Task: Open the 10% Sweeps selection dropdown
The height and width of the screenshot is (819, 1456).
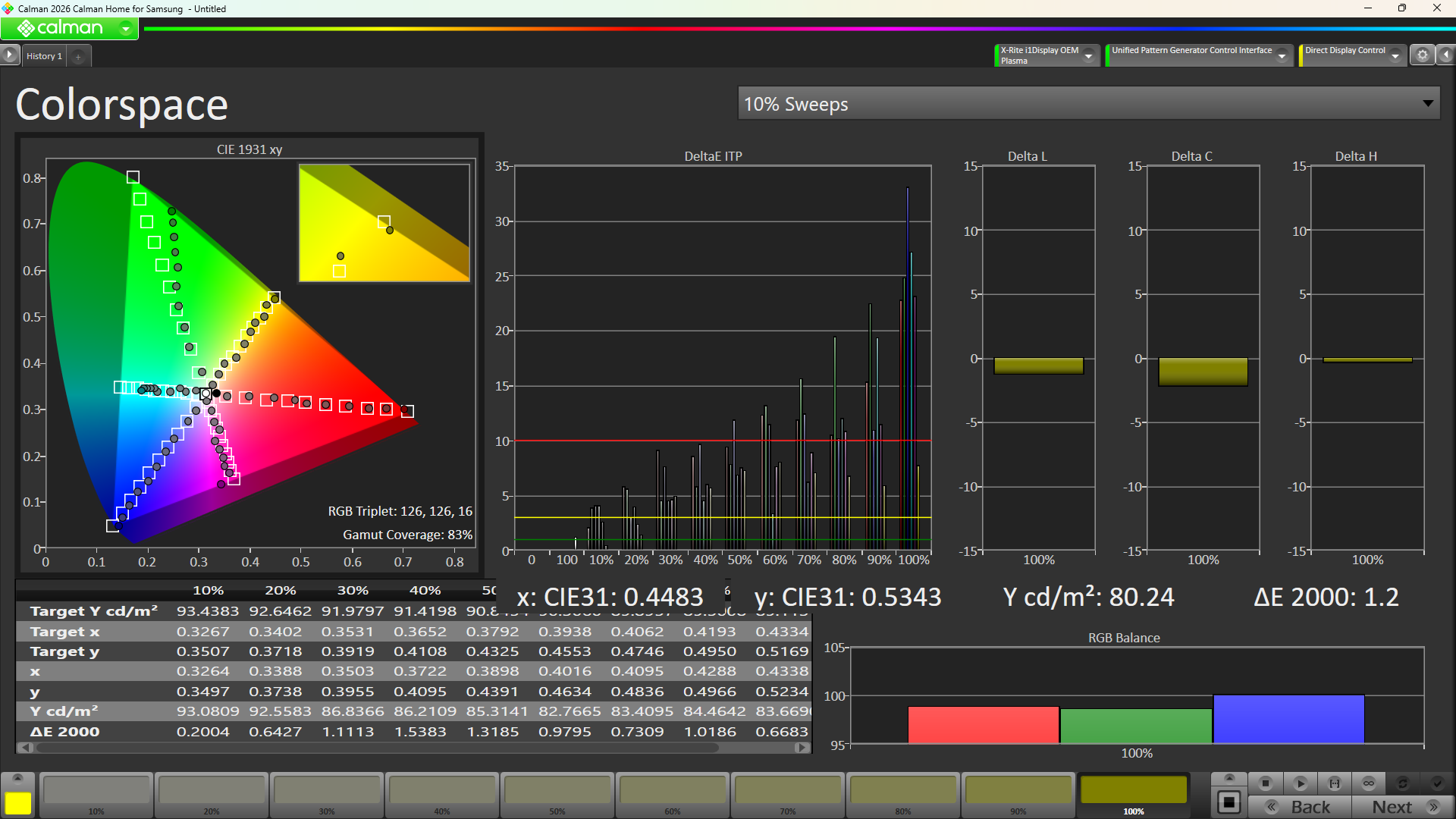Action: tap(1088, 104)
